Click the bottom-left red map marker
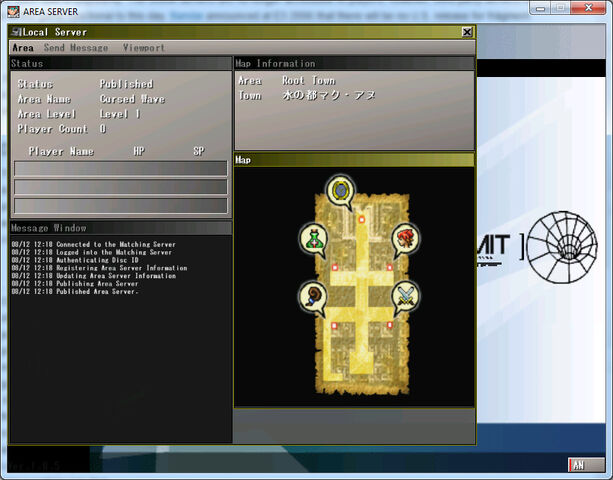This screenshot has width=613, height=480. click(x=334, y=325)
